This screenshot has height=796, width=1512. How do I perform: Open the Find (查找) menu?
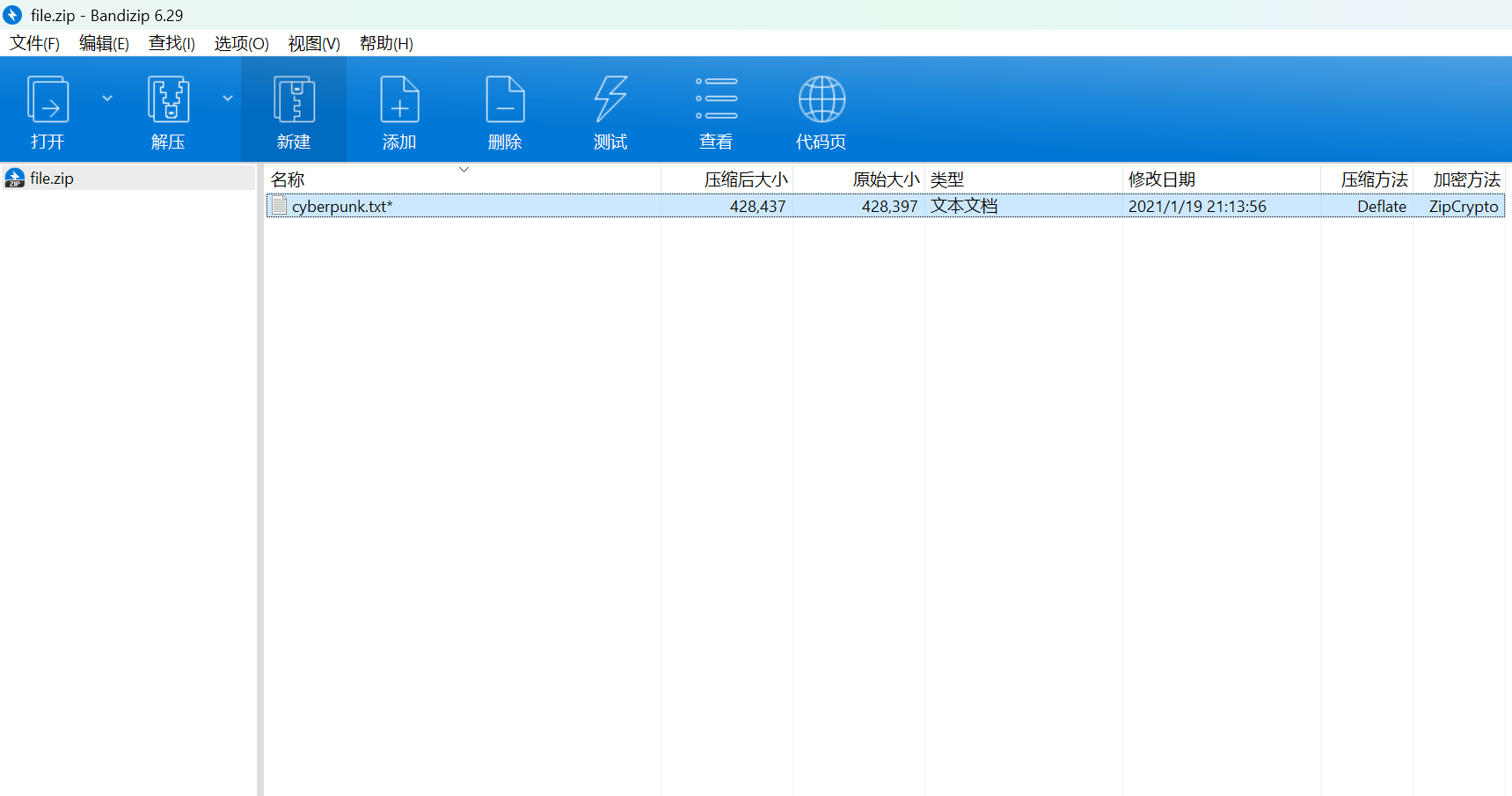(172, 44)
